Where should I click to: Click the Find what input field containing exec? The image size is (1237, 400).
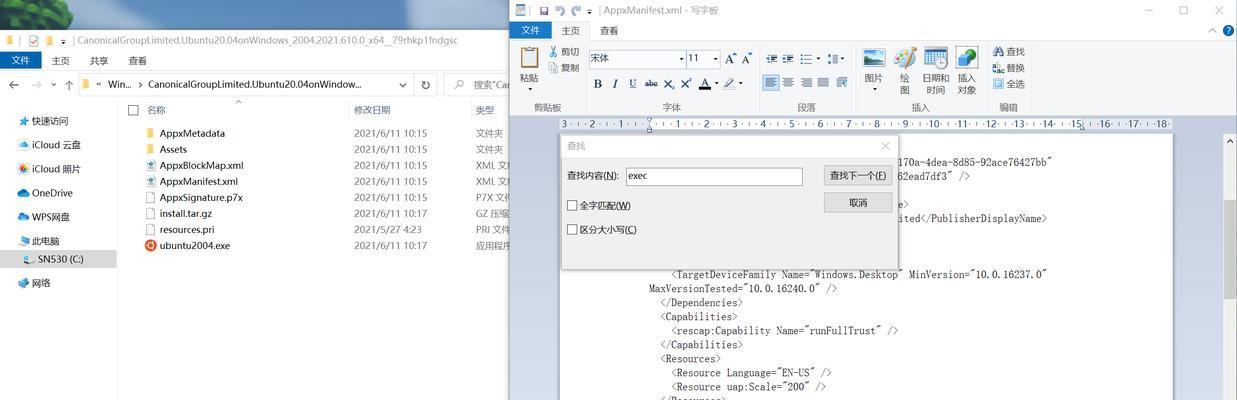pyautogui.click(x=714, y=176)
